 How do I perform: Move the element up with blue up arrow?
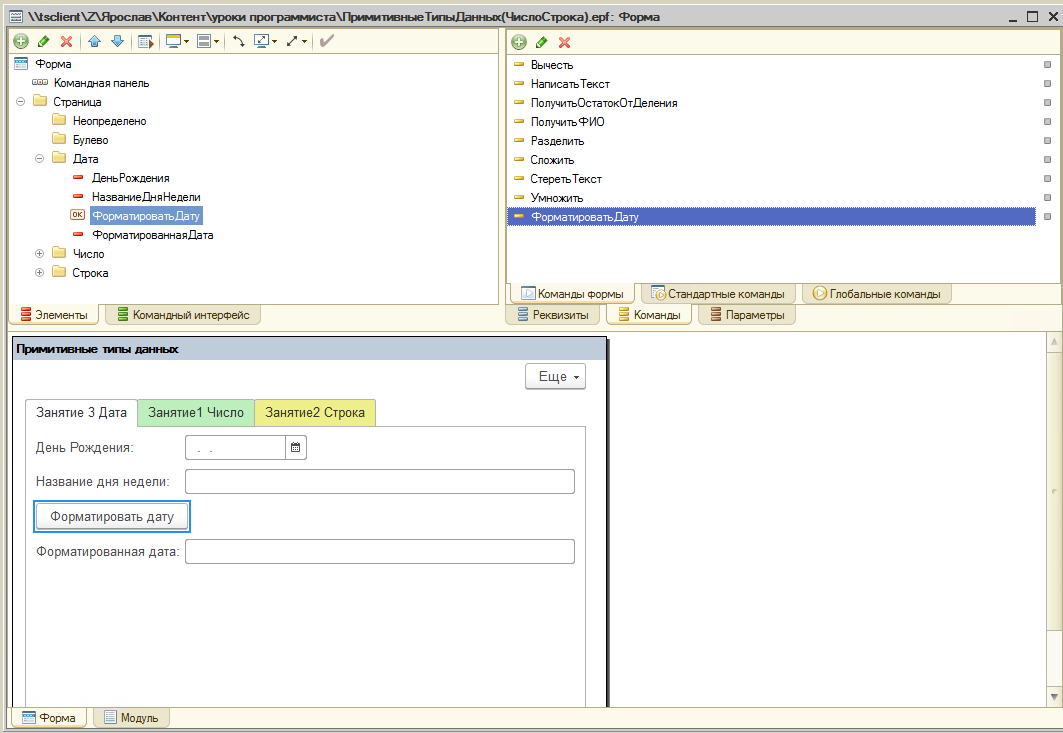(x=95, y=41)
